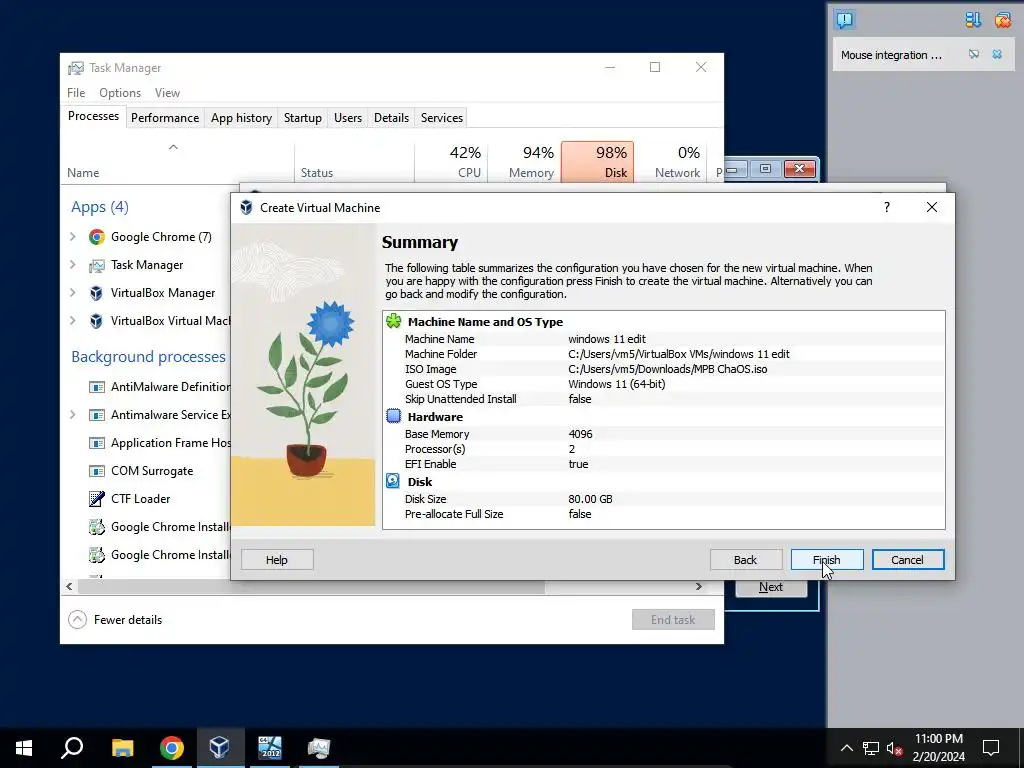The height and width of the screenshot is (768, 1024).
Task: Select the Task Manager row icon in Apps
Action: point(97,265)
